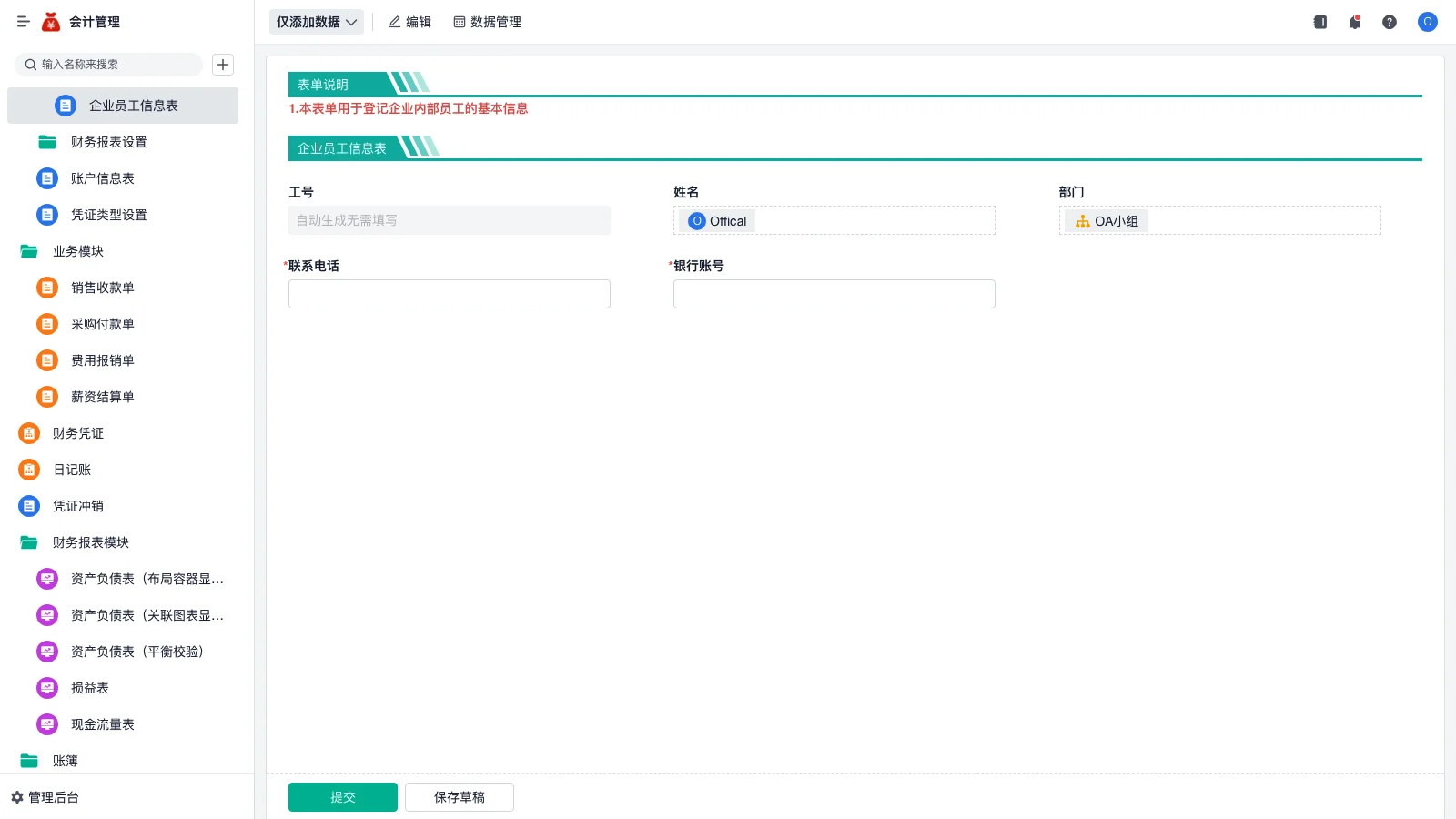Open the help question-mark icon

coord(1390,22)
